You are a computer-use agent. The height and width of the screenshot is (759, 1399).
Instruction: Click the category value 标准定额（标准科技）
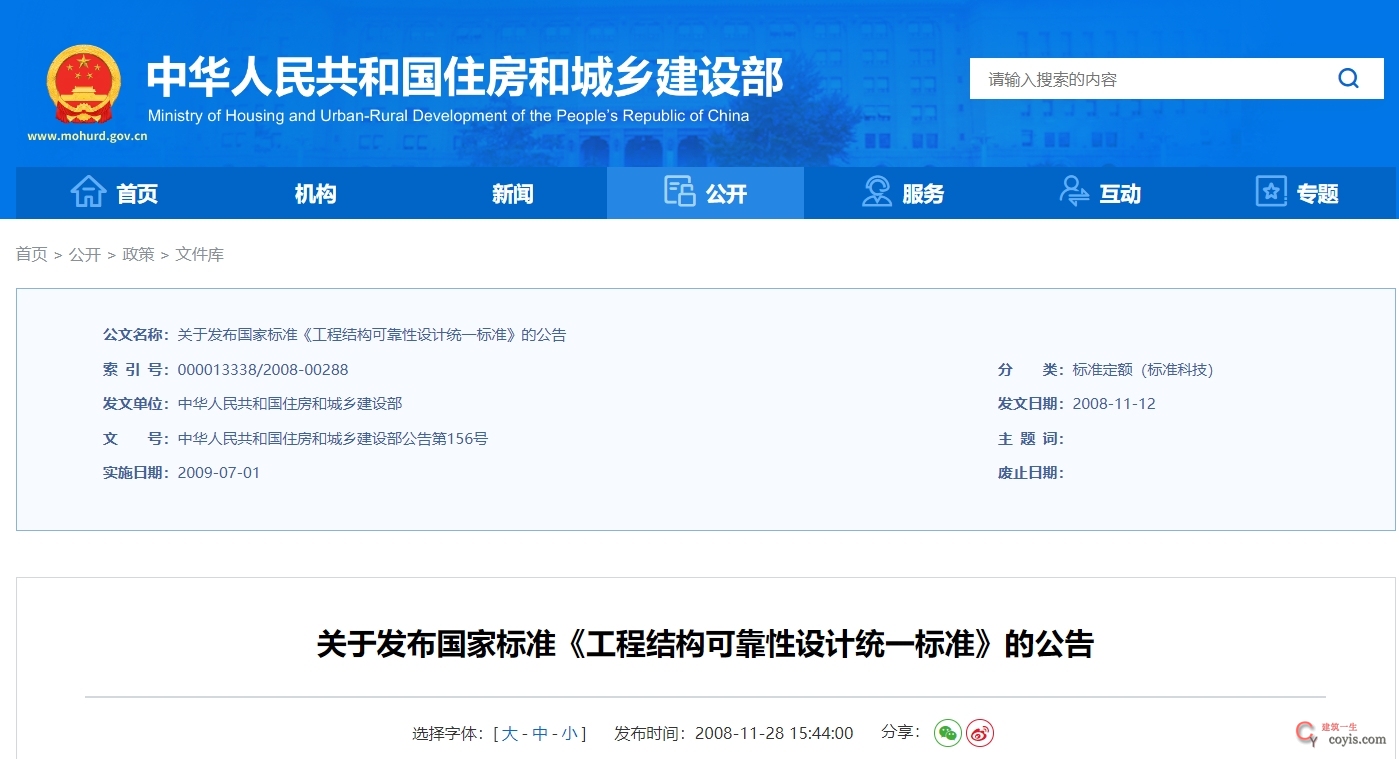click(x=1143, y=369)
